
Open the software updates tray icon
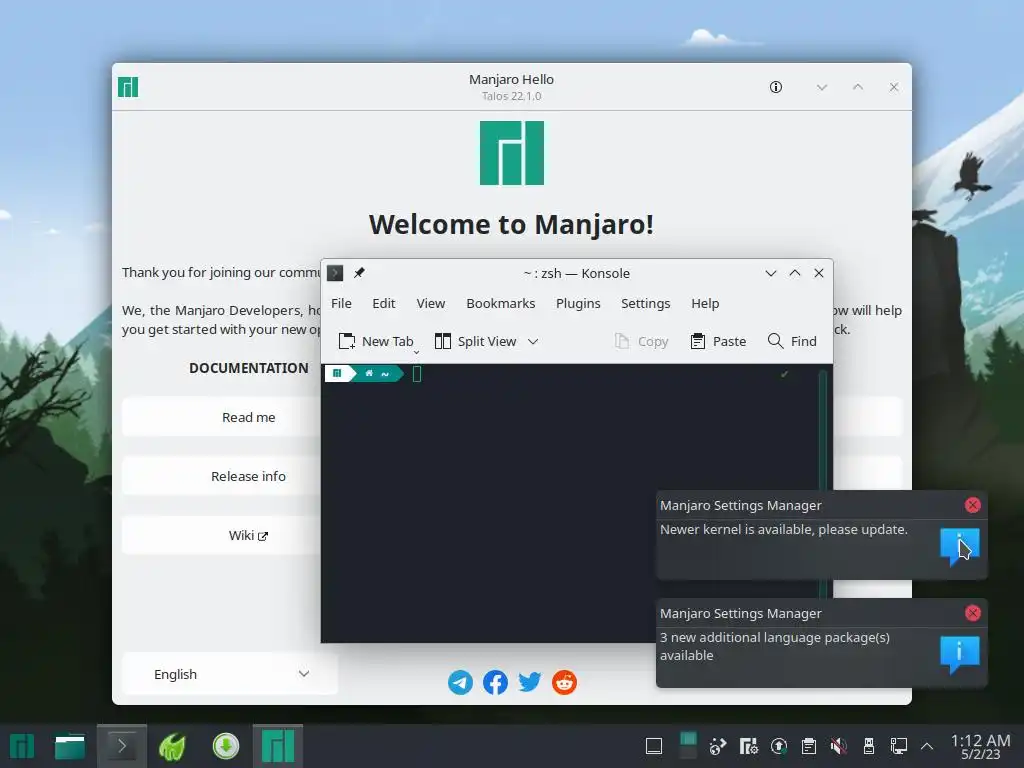pyautogui.click(x=778, y=746)
